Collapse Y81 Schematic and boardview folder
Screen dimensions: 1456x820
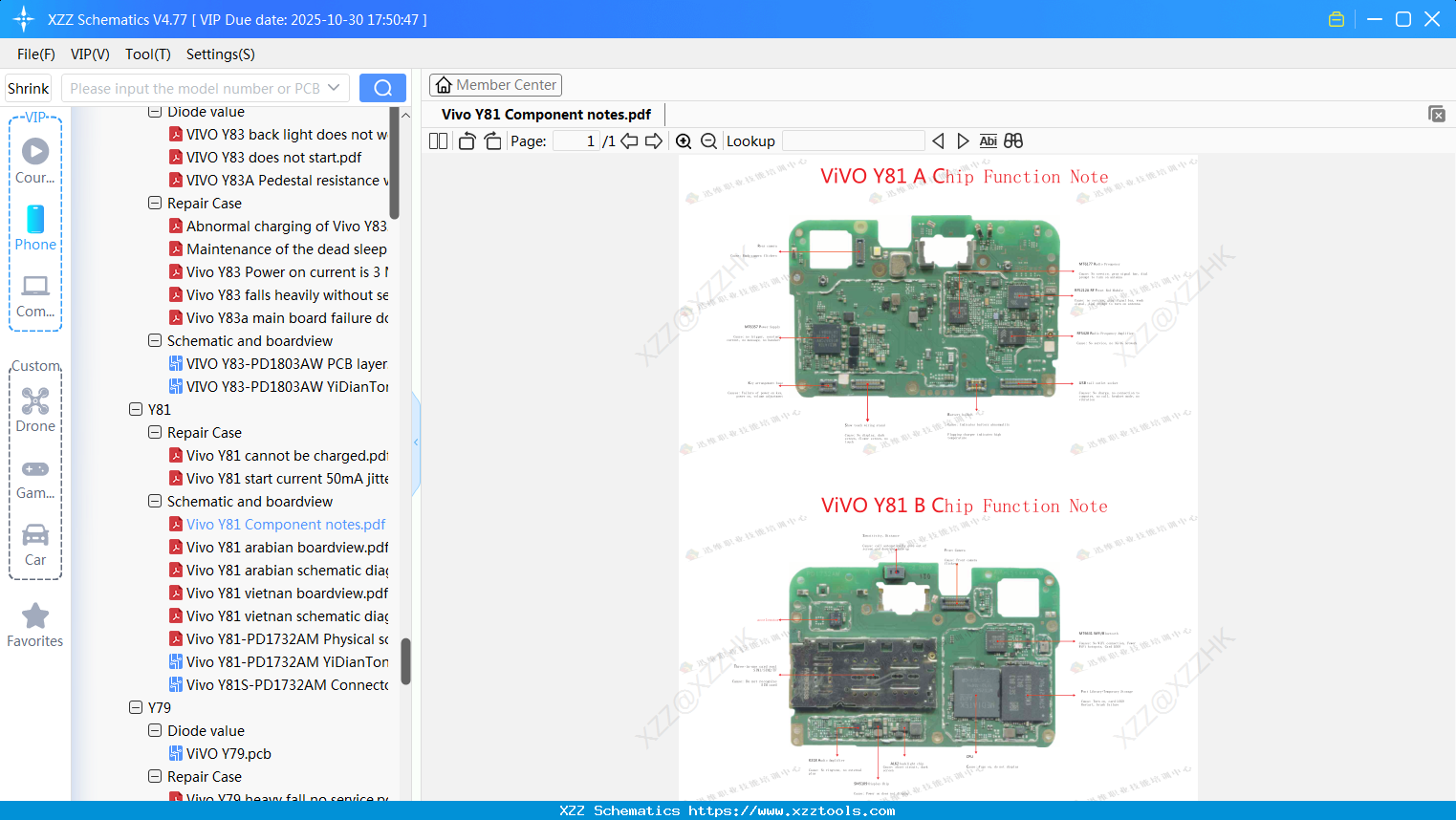155,501
